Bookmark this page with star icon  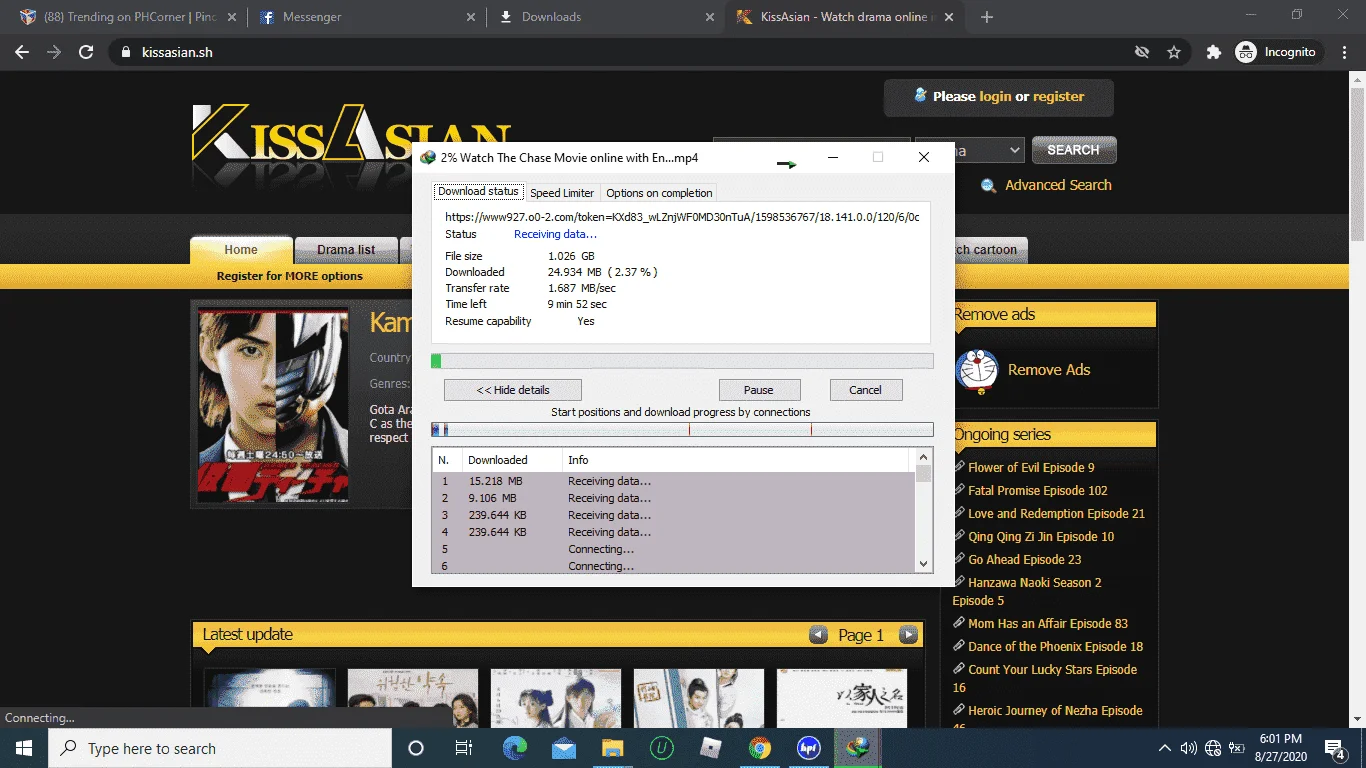point(1174,52)
